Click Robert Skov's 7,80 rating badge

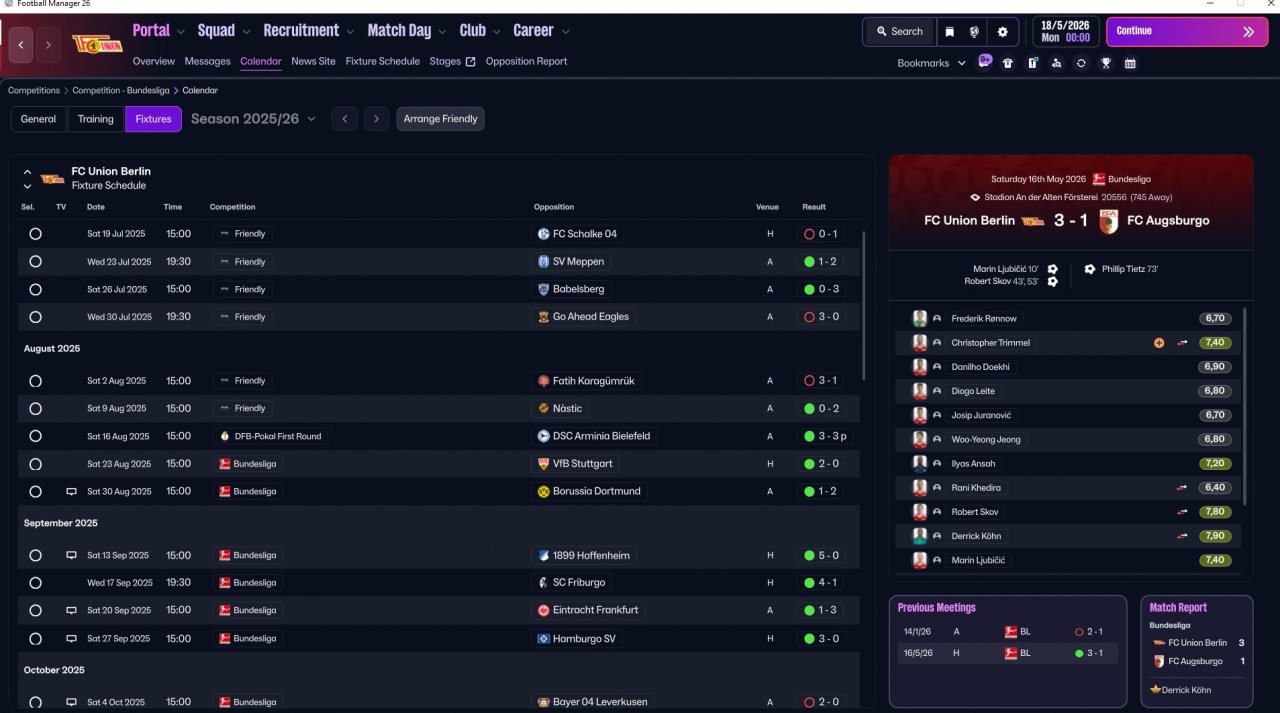pos(1215,512)
